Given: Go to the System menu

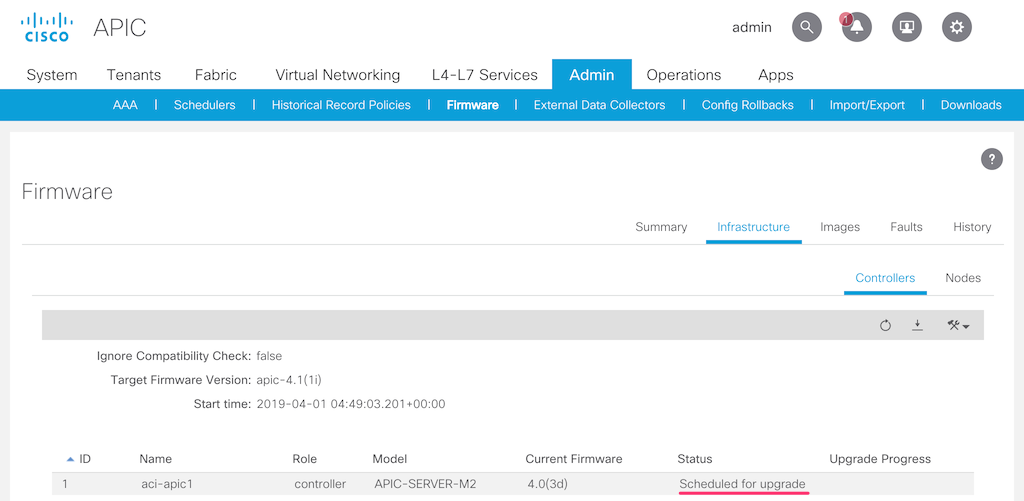Looking at the screenshot, I should coord(52,74).
